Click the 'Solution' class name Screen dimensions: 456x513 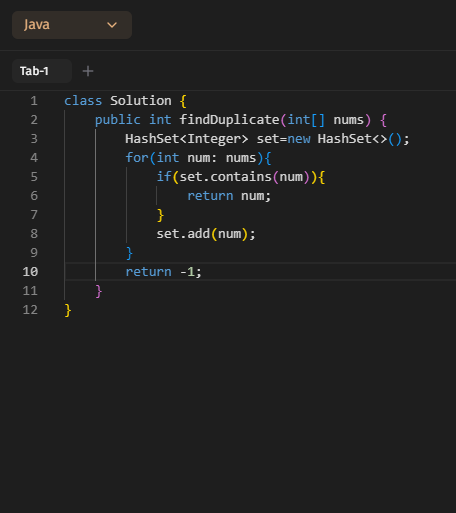(x=141, y=101)
